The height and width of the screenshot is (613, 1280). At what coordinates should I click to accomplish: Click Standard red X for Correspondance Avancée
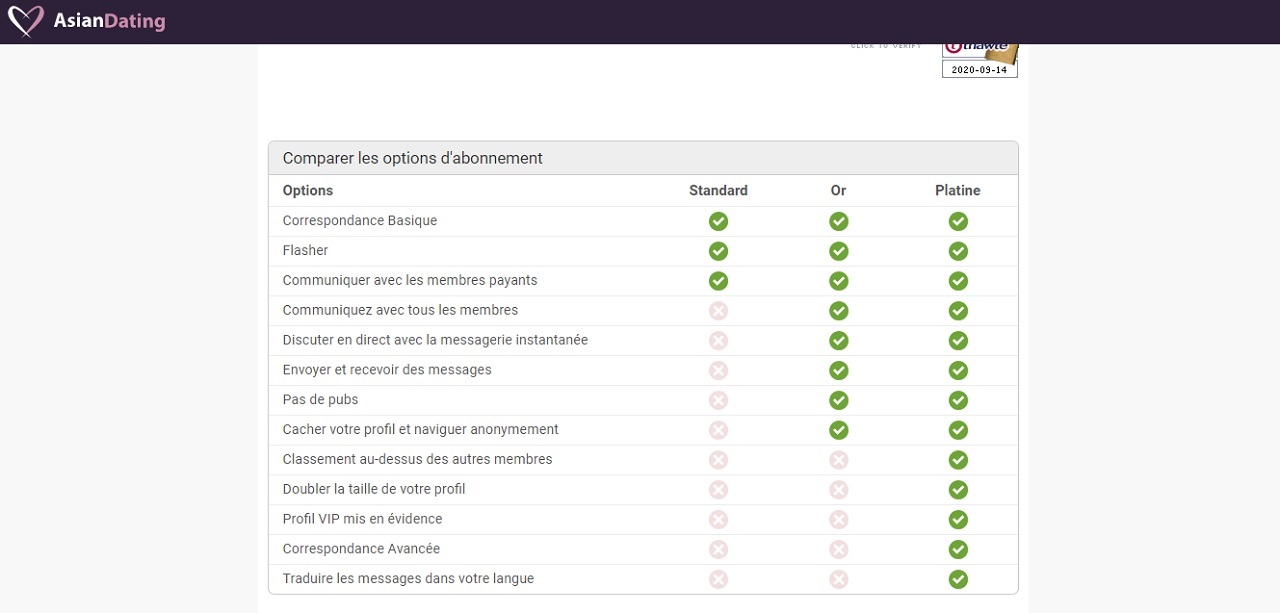point(718,549)
